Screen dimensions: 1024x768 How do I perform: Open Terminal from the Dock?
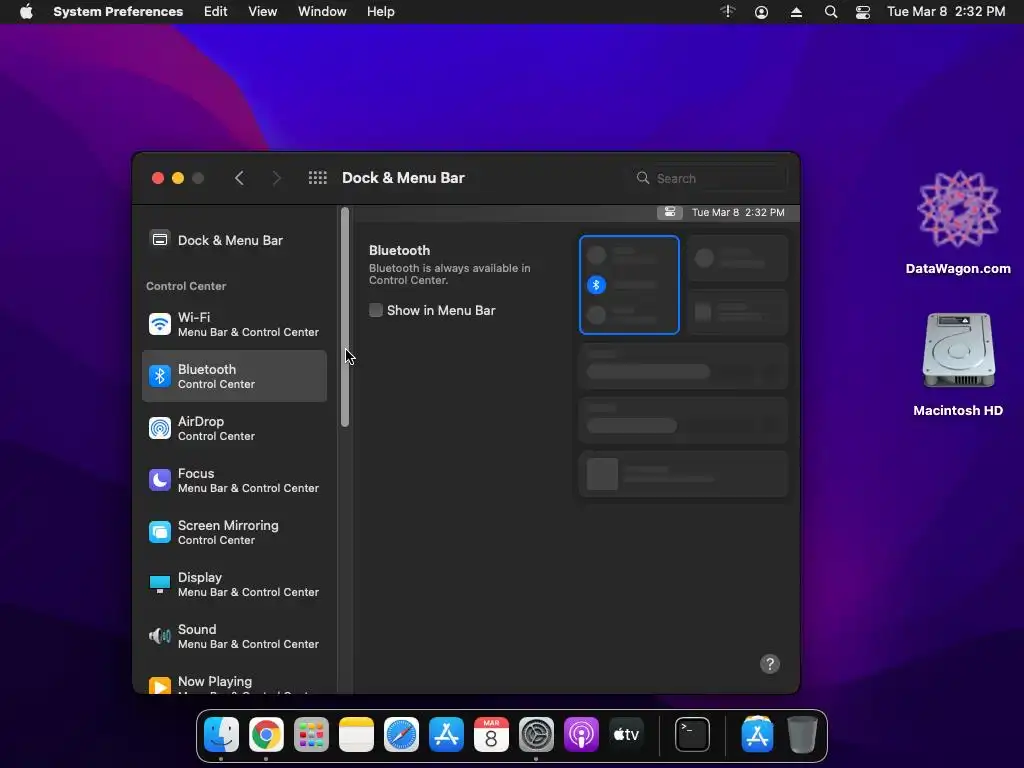[x=692, y=735]
